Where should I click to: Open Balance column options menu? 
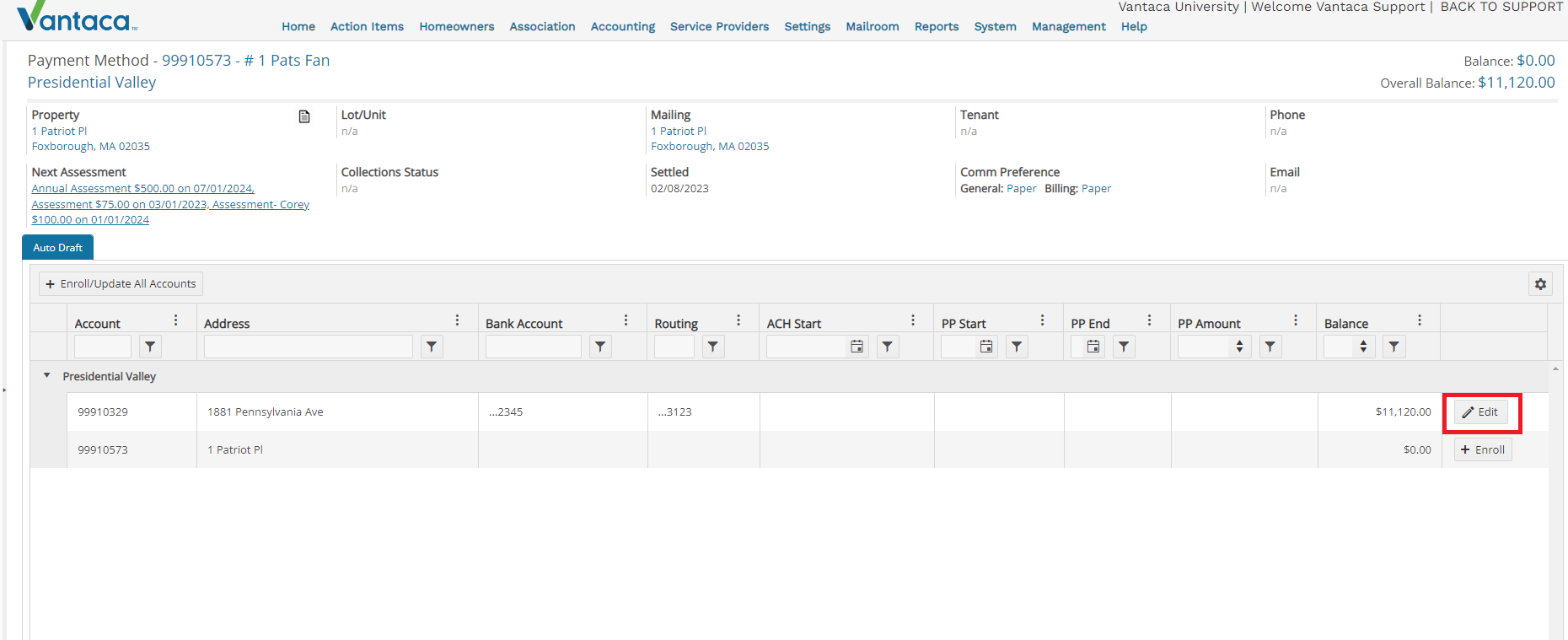(x=1420, y=320)
